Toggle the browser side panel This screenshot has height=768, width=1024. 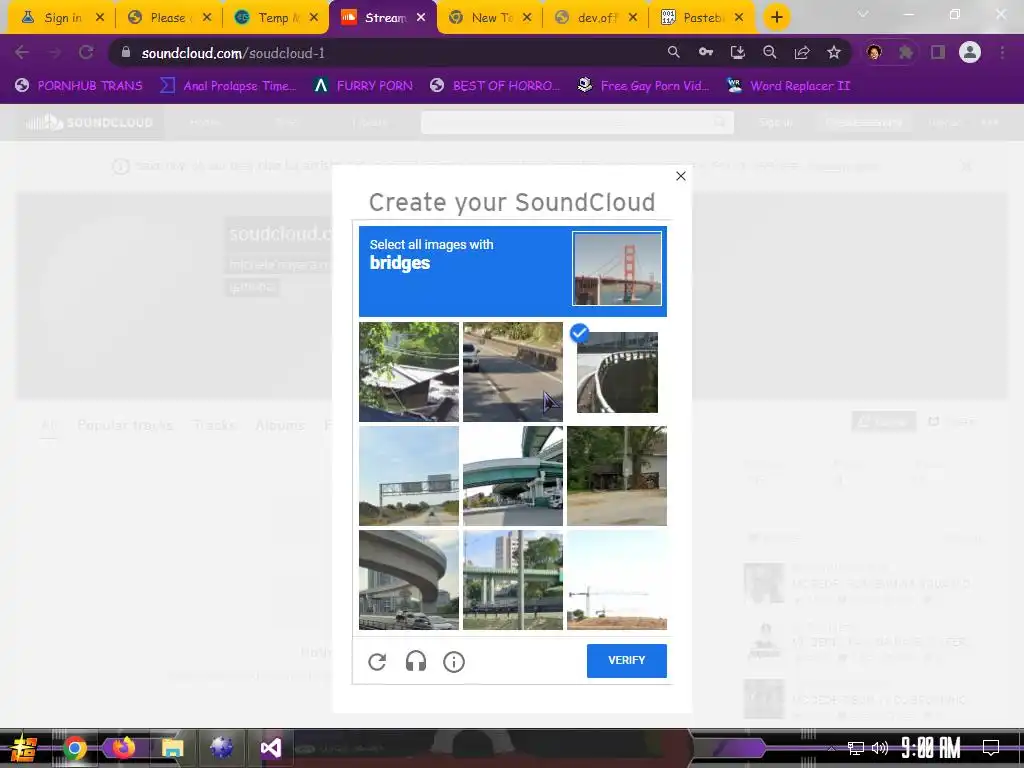(x=938, y=52)
